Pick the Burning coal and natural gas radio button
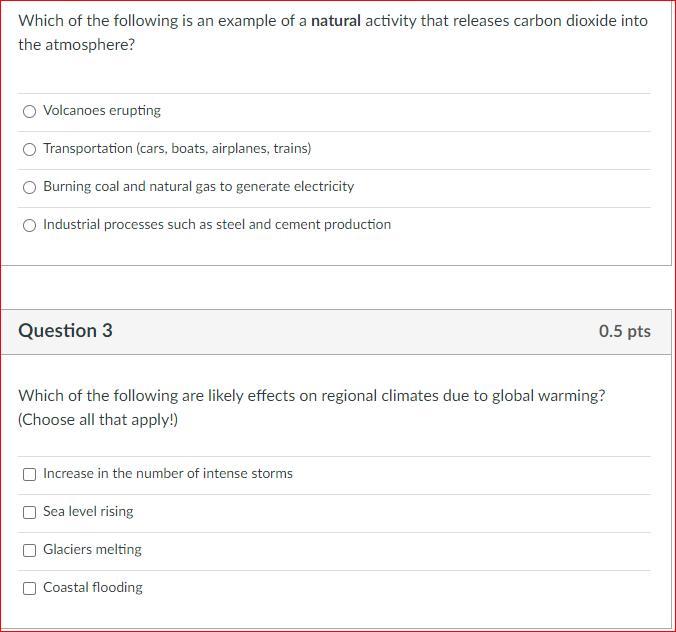This screenshot has width=676, height=632. [x=30, y=187]
